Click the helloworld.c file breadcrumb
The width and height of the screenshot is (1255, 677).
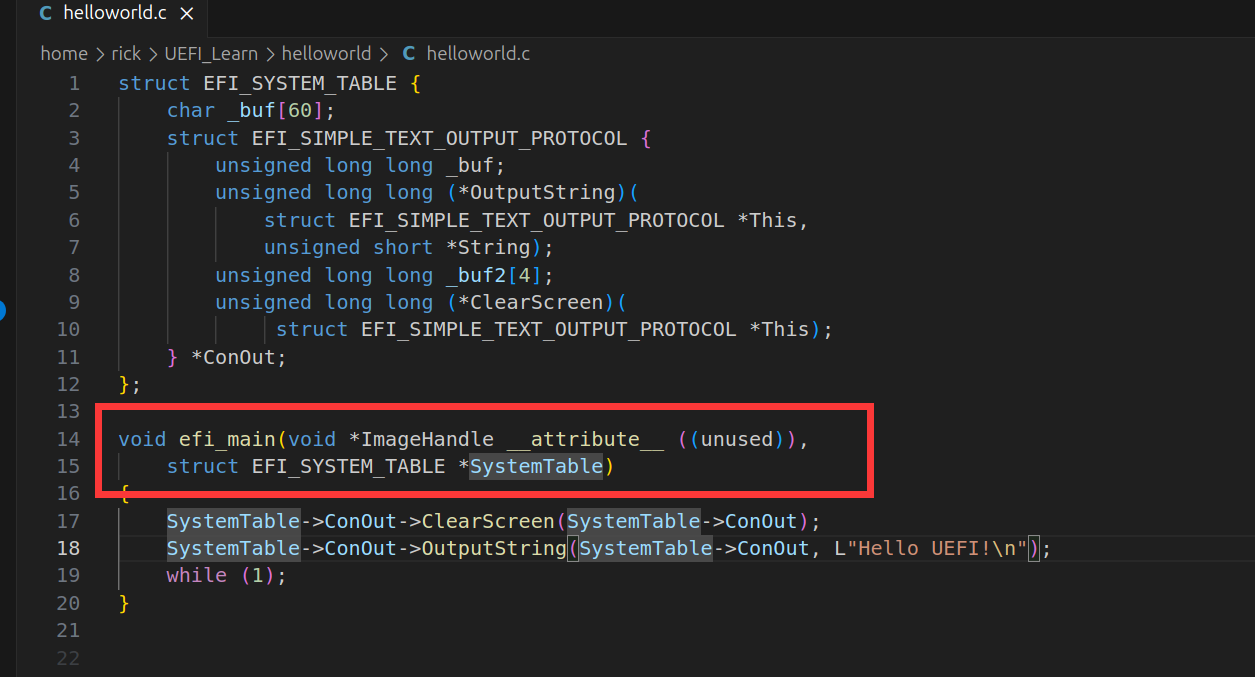[x=478, y=54]
